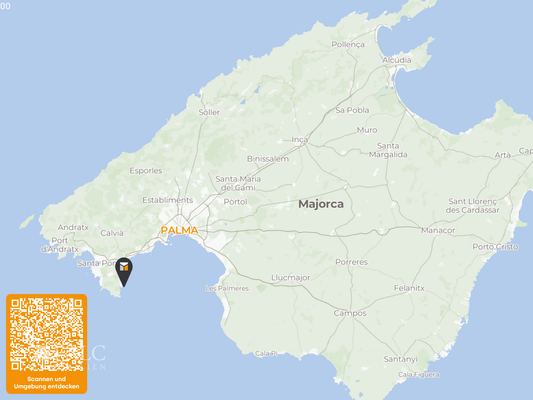Select the Esporles label

(x=146, y=171)
